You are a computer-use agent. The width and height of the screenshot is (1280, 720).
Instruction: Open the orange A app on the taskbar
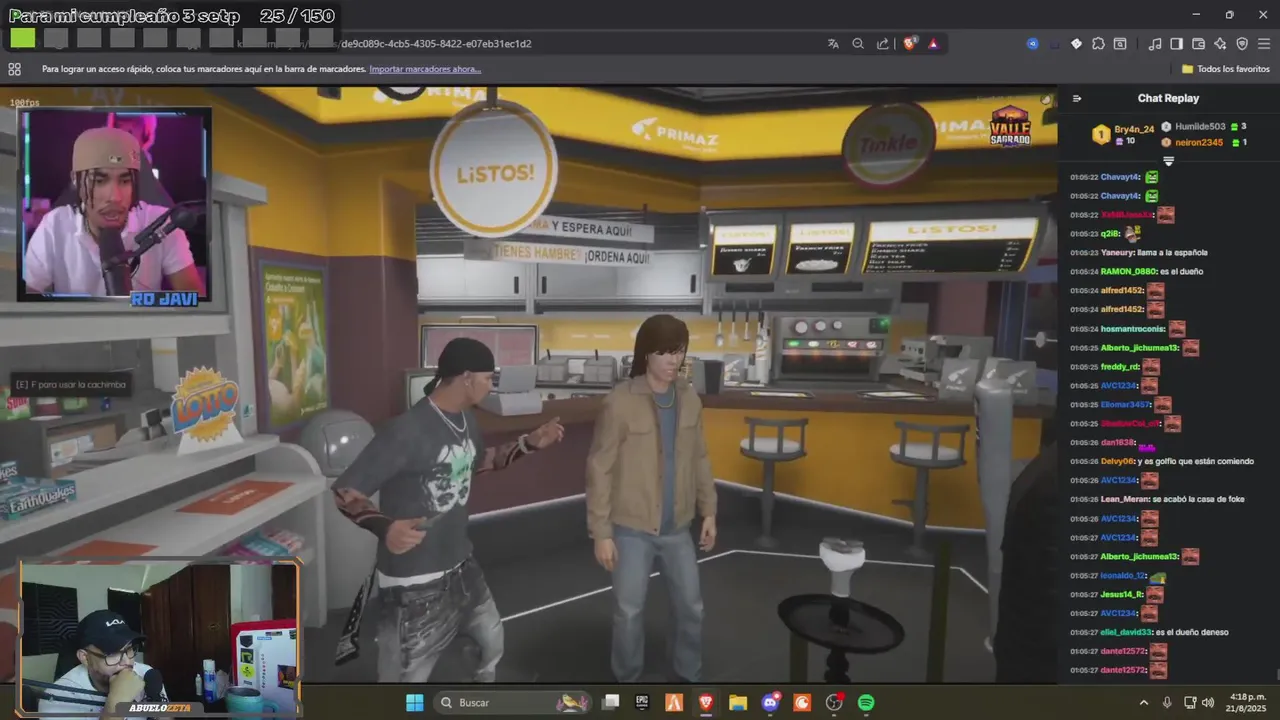click(x=674, y=703)
